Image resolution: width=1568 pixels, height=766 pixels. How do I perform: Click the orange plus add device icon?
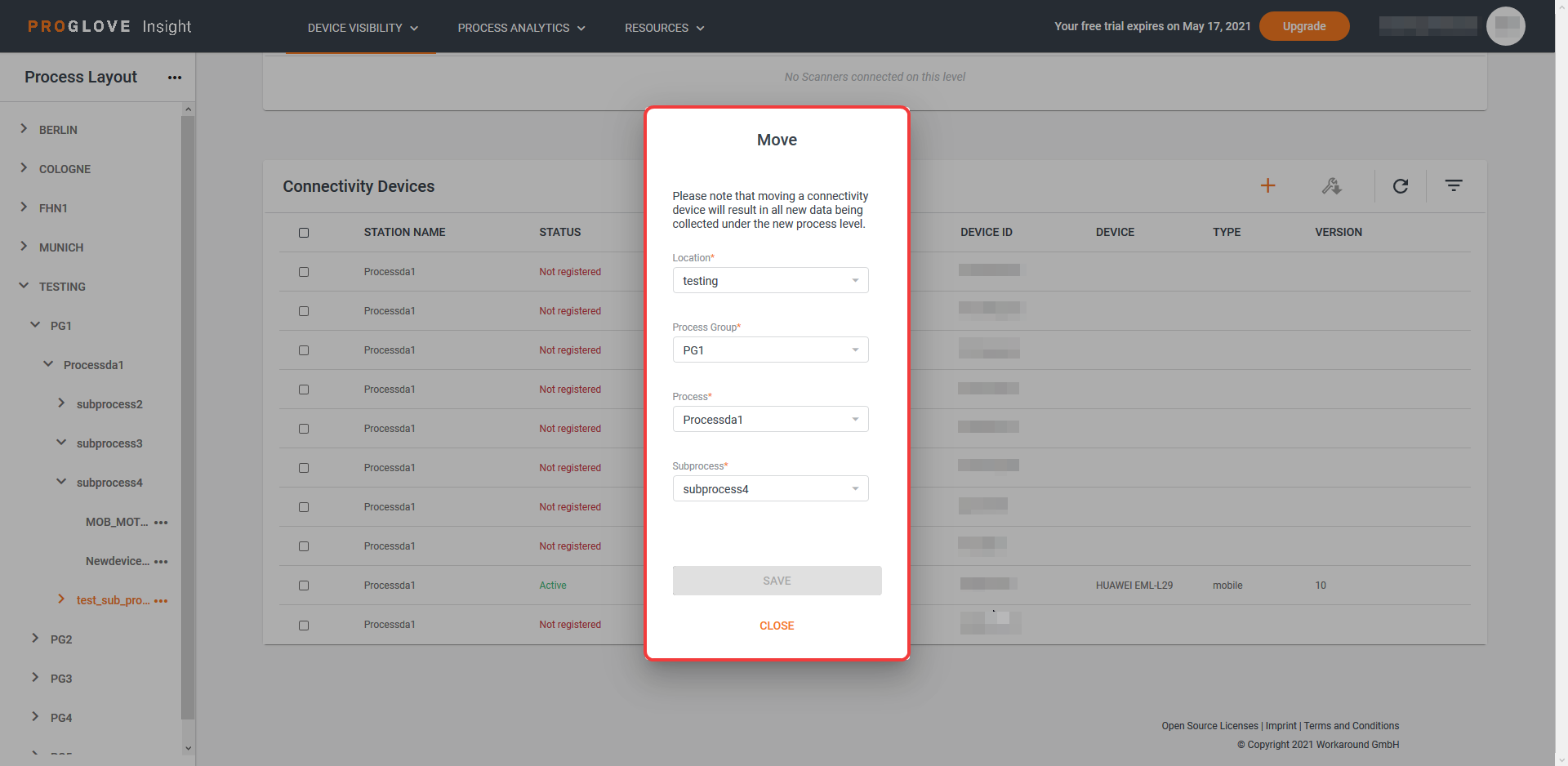(1267, 185)
